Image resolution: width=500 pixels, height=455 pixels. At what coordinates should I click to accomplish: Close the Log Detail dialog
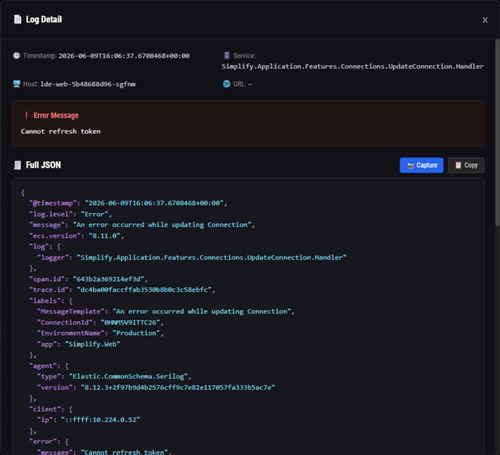pos(485,20)
